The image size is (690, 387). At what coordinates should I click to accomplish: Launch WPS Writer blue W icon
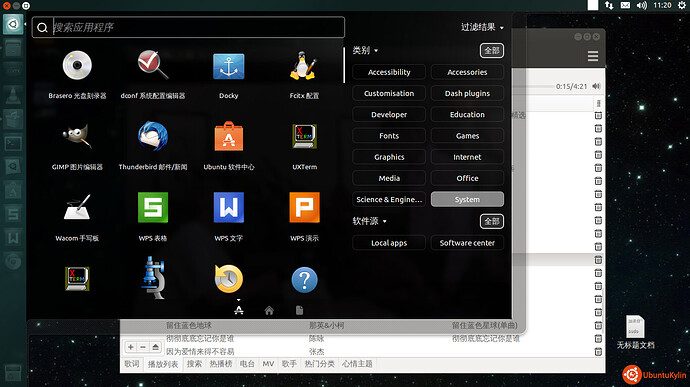[228, 207]
